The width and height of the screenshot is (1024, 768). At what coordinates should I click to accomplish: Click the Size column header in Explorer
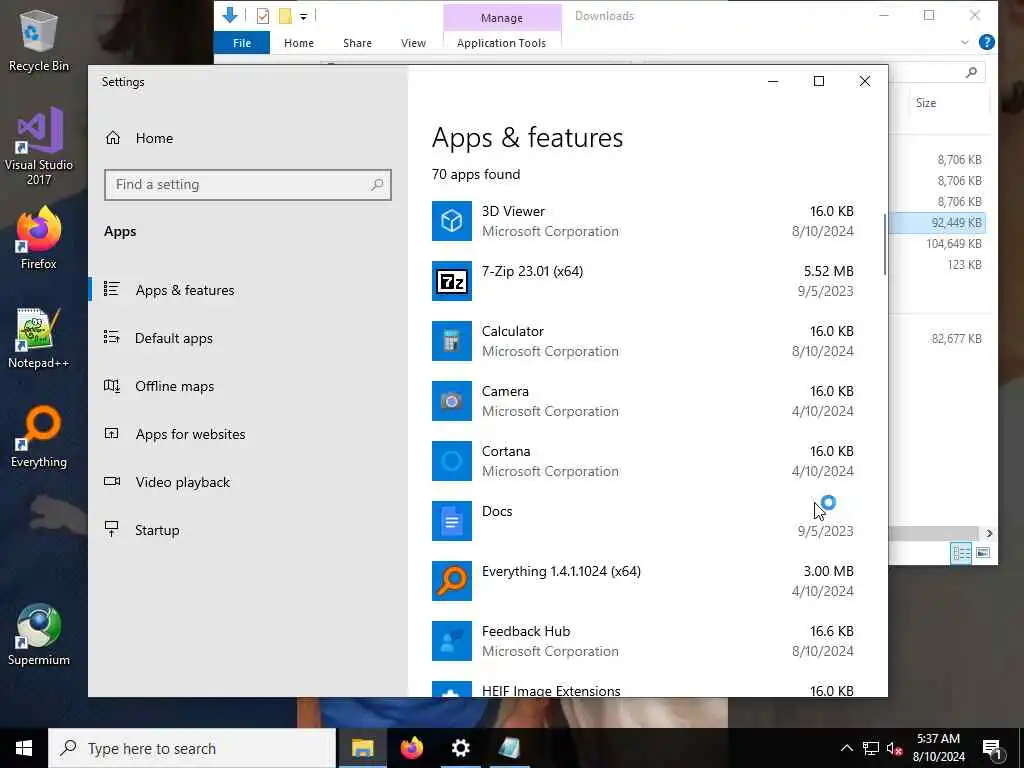926,103
